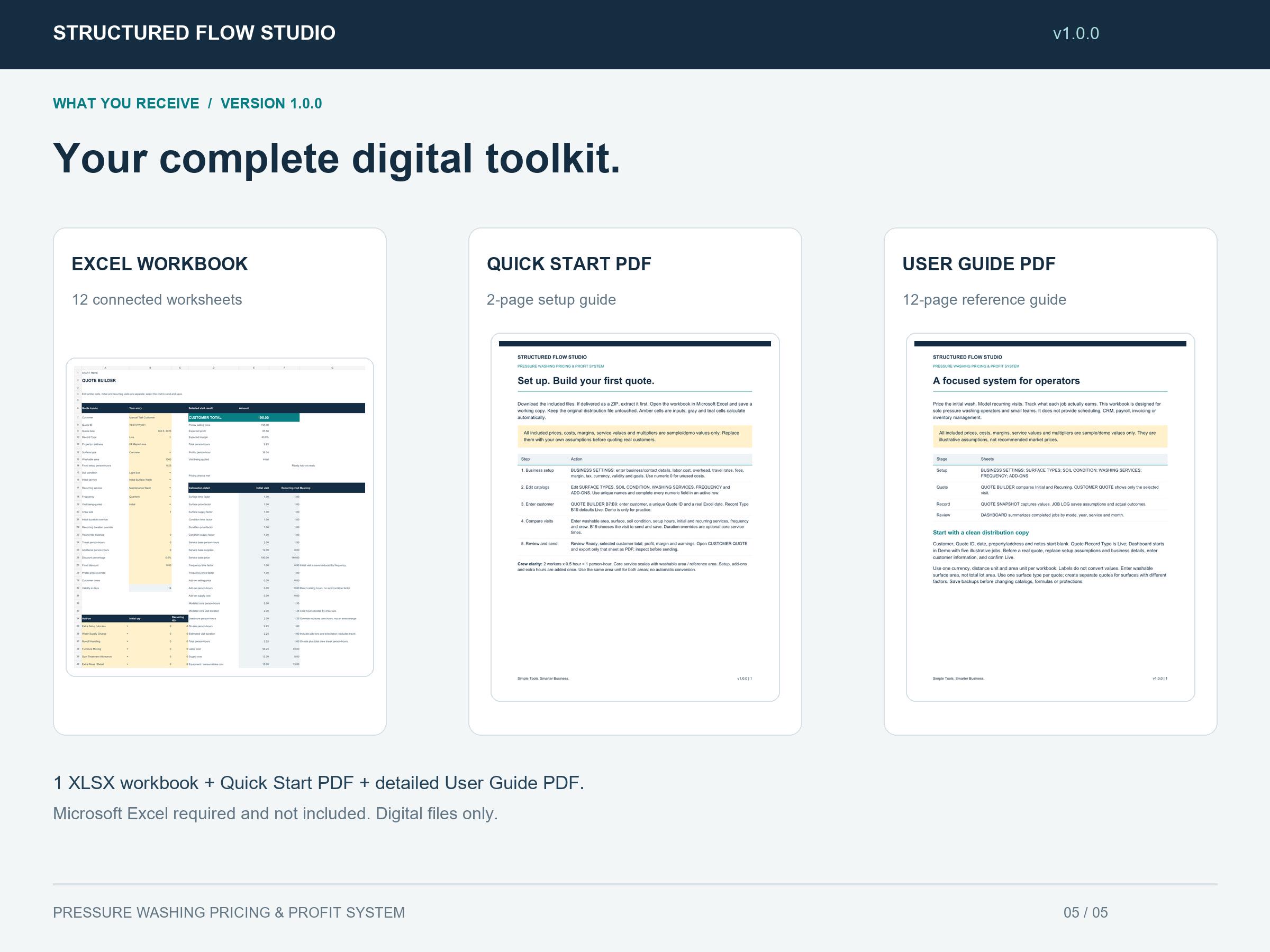Click '12 connected worksheets' subtitle
Screen dimensions: 1270x952
157,299
